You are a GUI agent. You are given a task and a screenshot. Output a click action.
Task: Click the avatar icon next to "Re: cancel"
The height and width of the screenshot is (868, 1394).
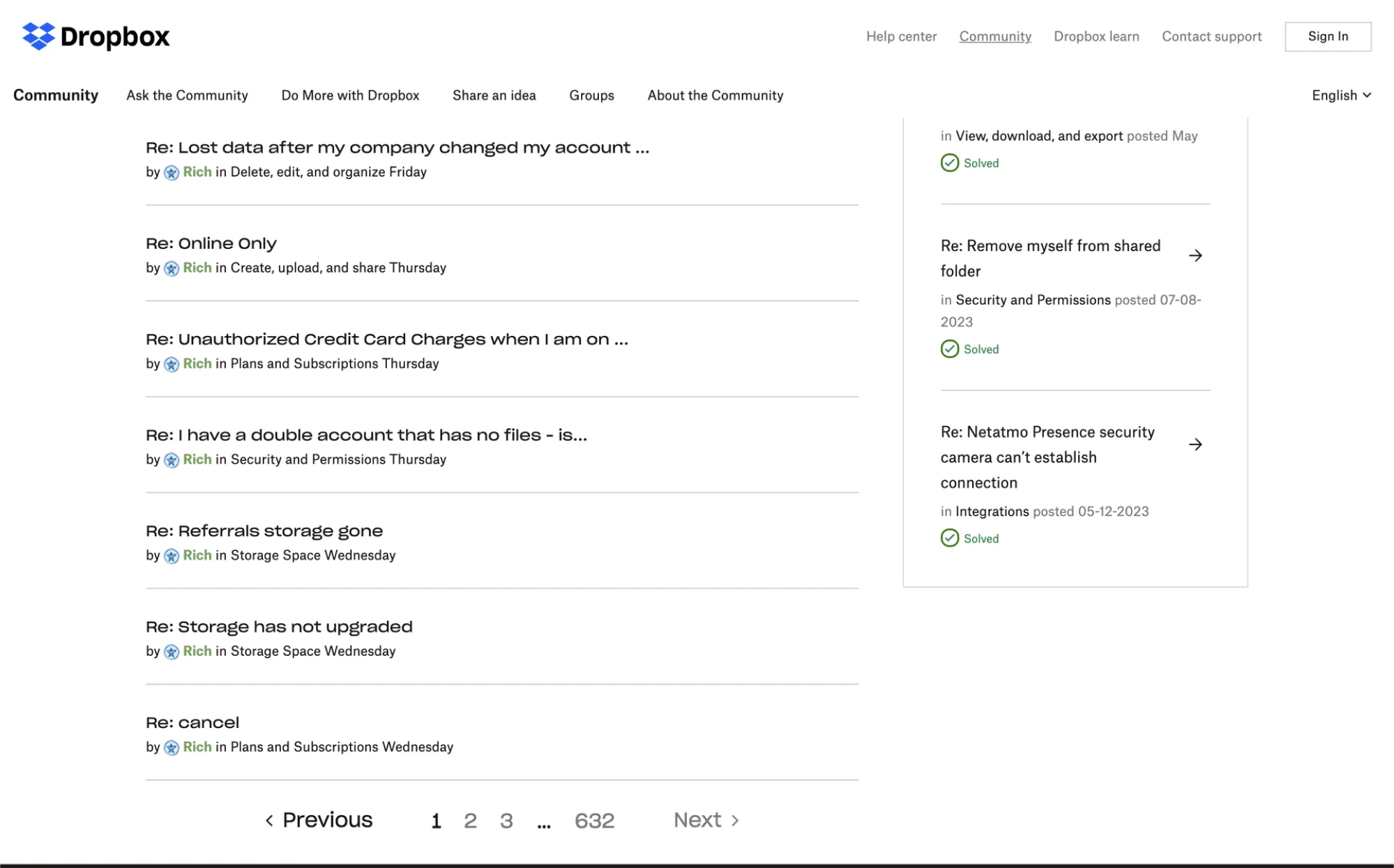172,747
